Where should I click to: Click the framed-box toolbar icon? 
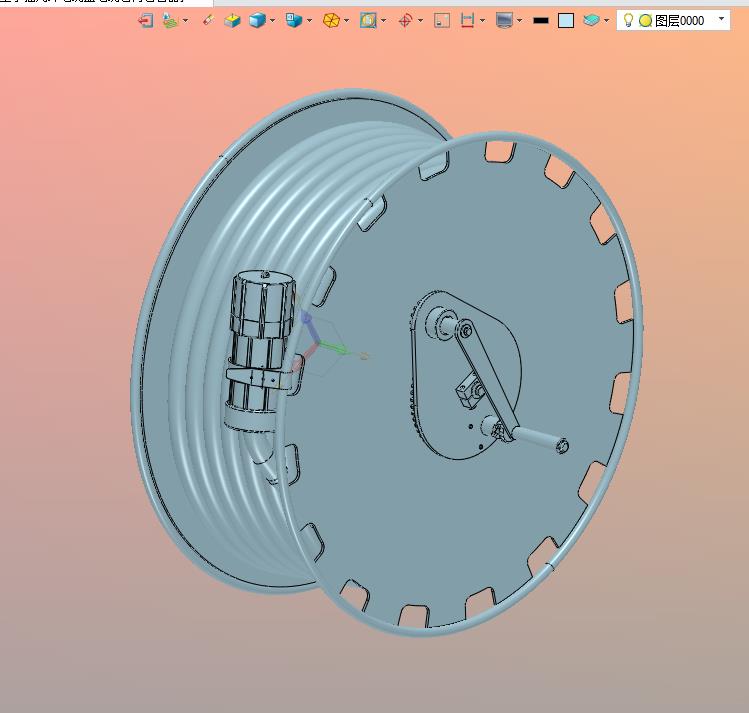[x=368, y=21]
